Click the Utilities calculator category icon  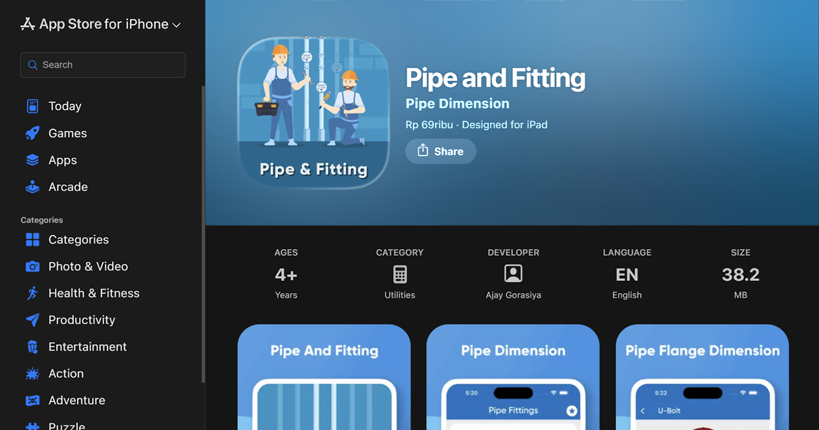400,274
